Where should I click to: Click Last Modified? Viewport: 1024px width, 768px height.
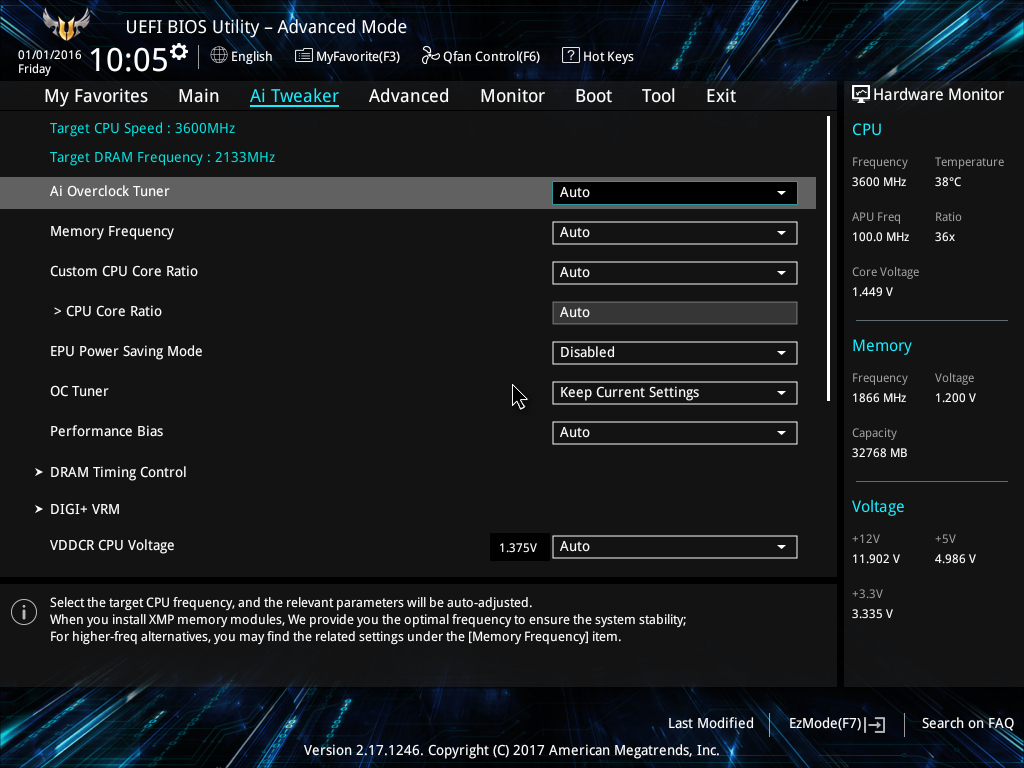click(x=711, y=724)
